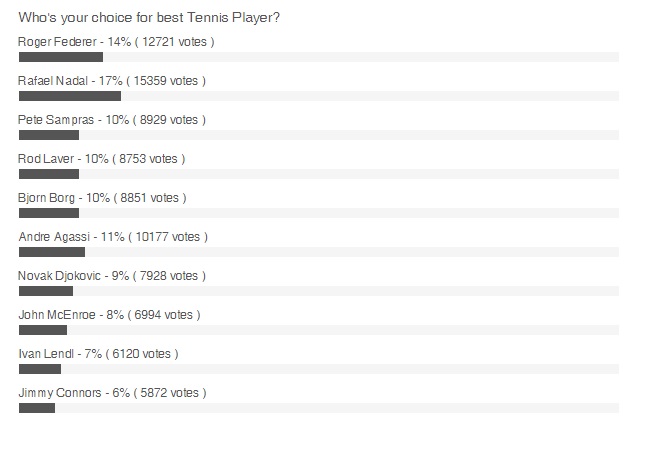Select the Ivan Lendl poll entry
Viewport: 668px width, 458px height.
tap(98, 354)
